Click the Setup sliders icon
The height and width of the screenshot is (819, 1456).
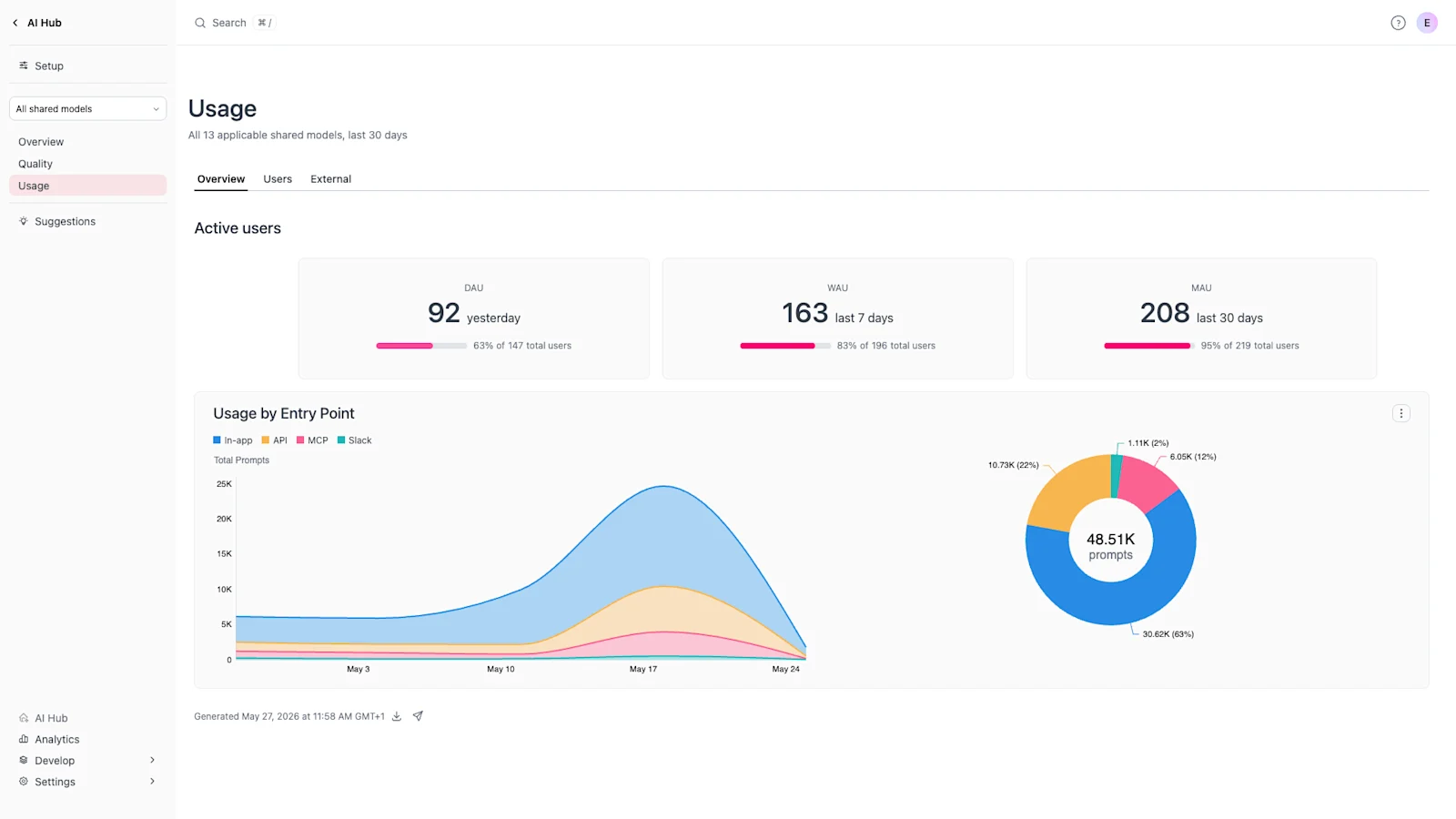(24, 66)
